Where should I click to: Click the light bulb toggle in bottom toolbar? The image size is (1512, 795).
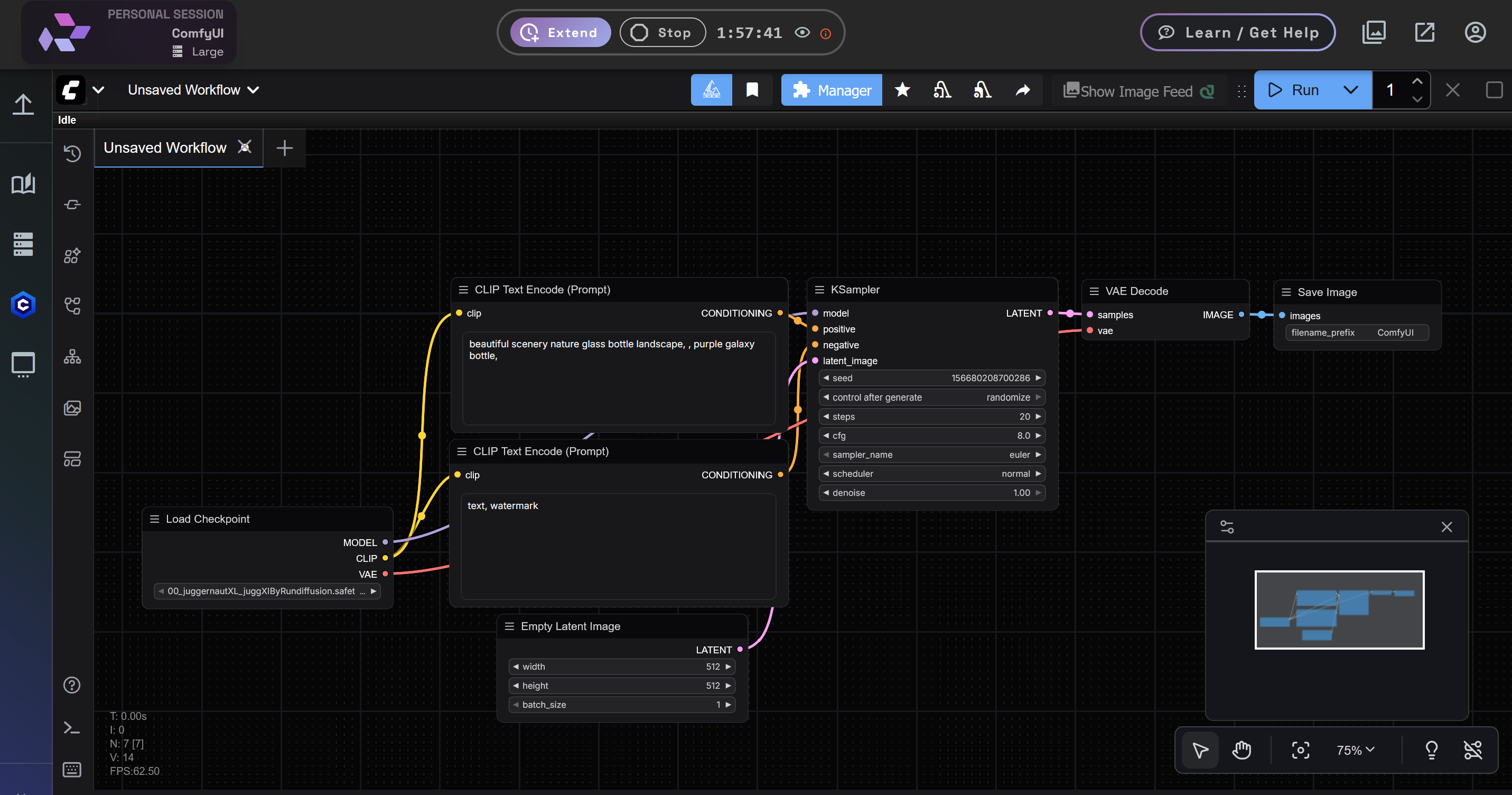coord(1431,750)
